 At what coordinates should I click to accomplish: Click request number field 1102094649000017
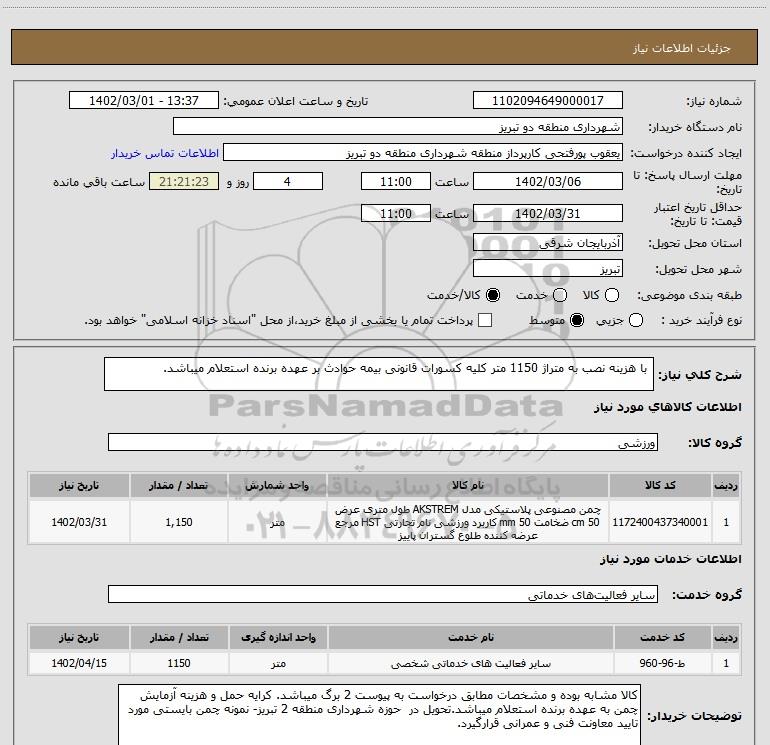pos(548,101)
